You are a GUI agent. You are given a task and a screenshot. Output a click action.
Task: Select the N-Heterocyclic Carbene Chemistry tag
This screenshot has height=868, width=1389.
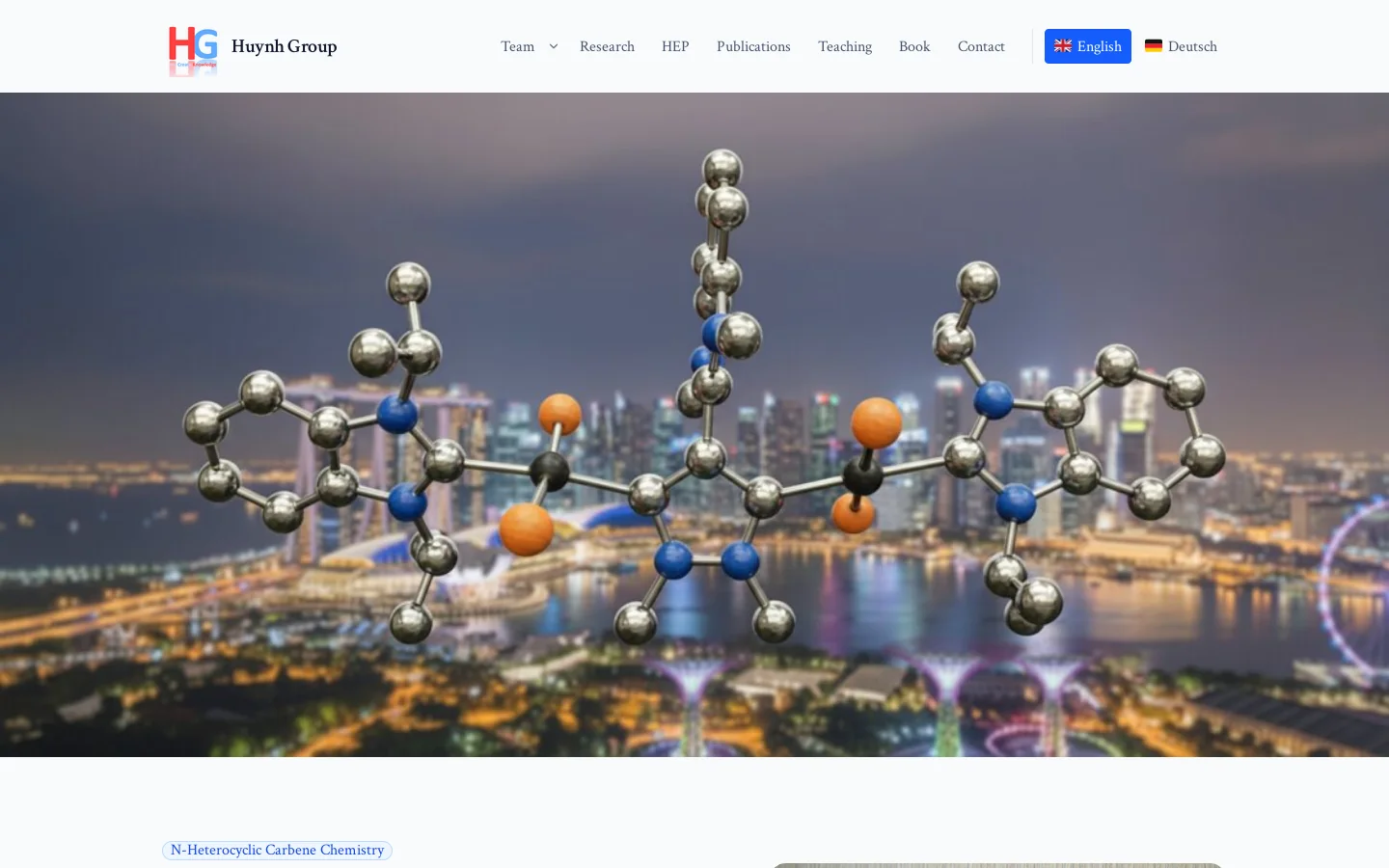[x=277, y=850]
